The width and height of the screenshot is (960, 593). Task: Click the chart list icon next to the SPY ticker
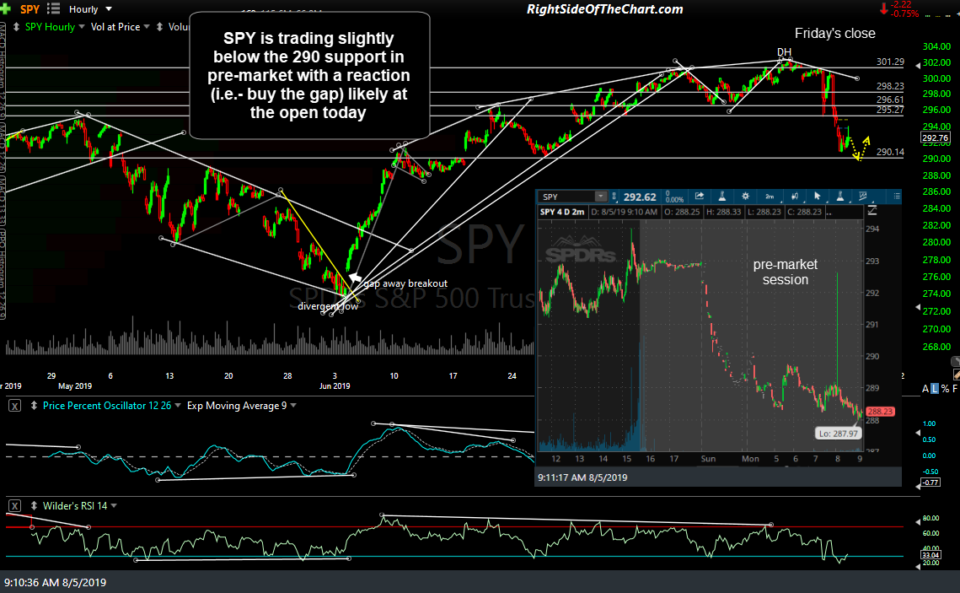[x=52, y=10]
